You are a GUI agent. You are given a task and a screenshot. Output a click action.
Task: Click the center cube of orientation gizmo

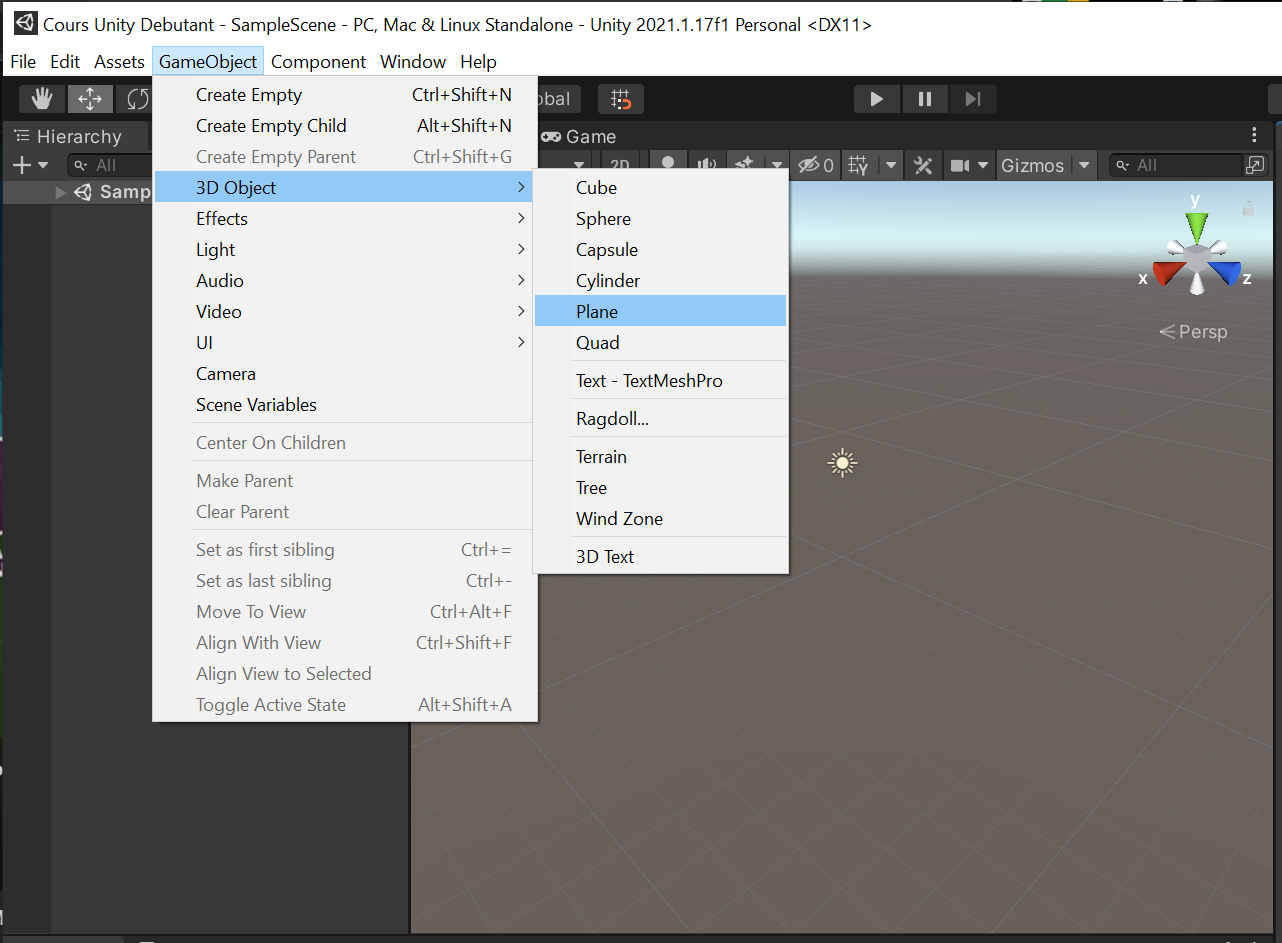click(x=1197, y=256)
